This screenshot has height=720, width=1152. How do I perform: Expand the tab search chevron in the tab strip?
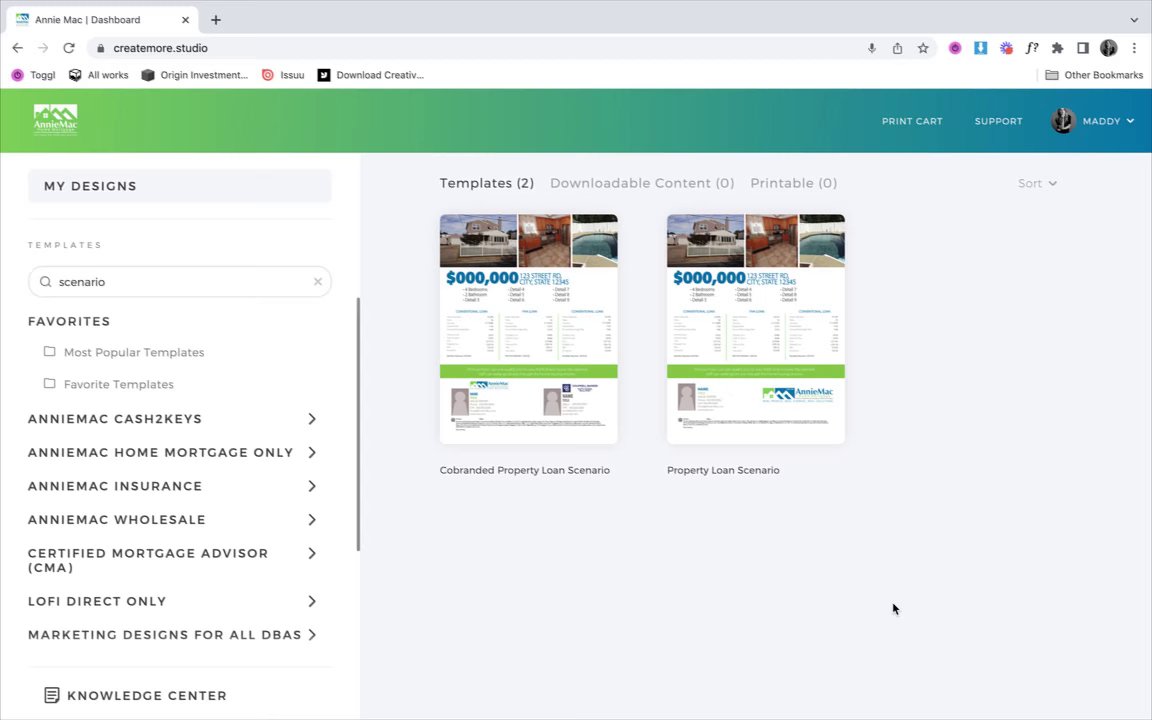point(1134,20)
